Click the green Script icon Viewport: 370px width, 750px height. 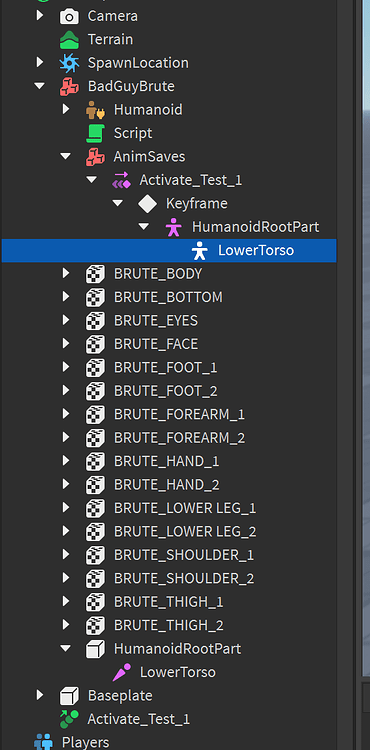[95, 133]
